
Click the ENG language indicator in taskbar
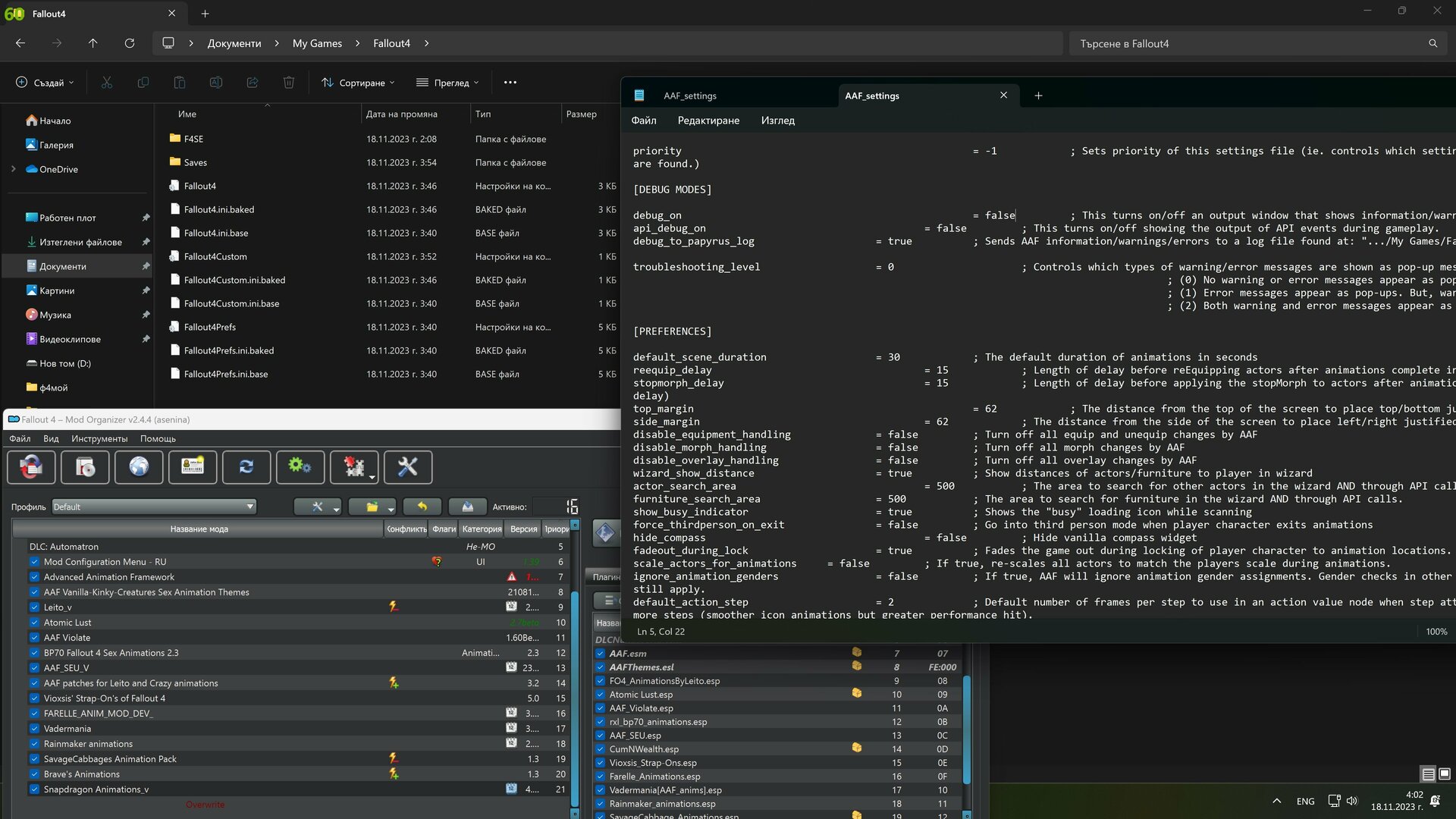[1305, 801]
